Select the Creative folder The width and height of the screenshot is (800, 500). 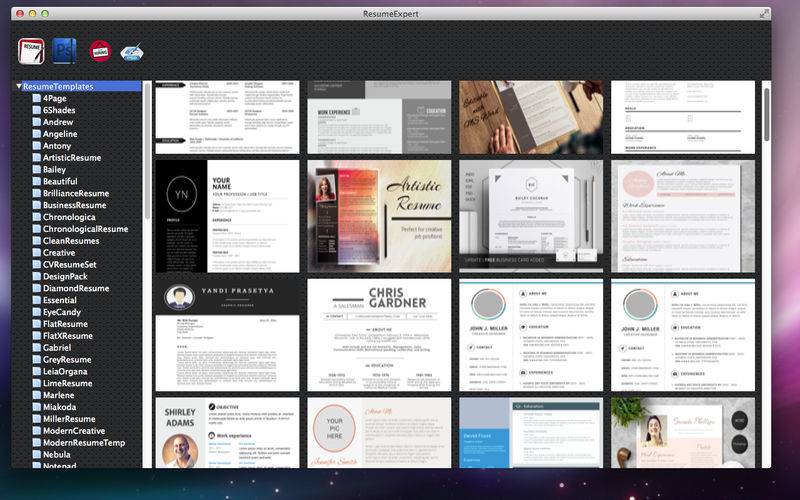54,253
